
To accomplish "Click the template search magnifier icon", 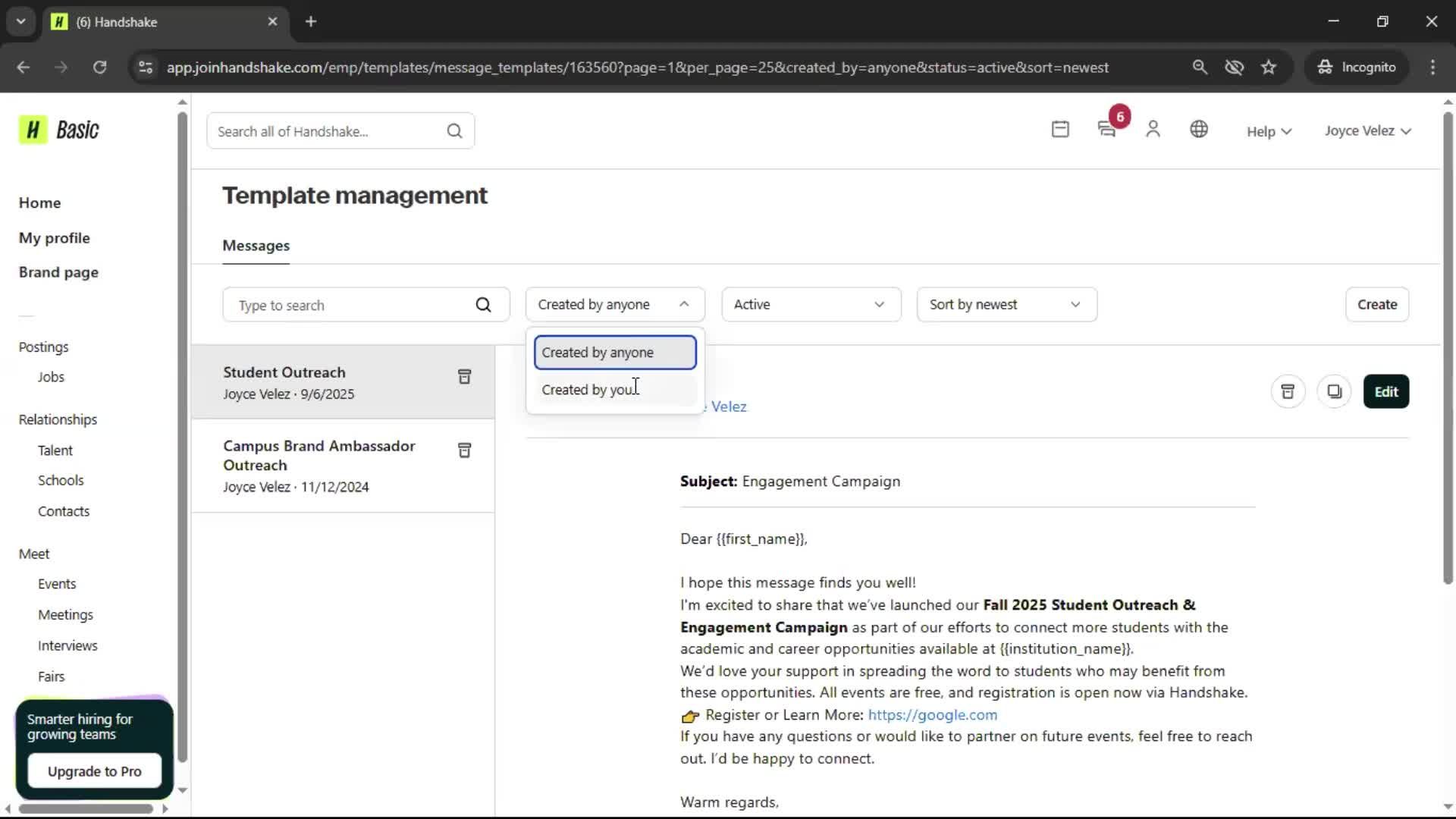I will (x=483, y=305).
